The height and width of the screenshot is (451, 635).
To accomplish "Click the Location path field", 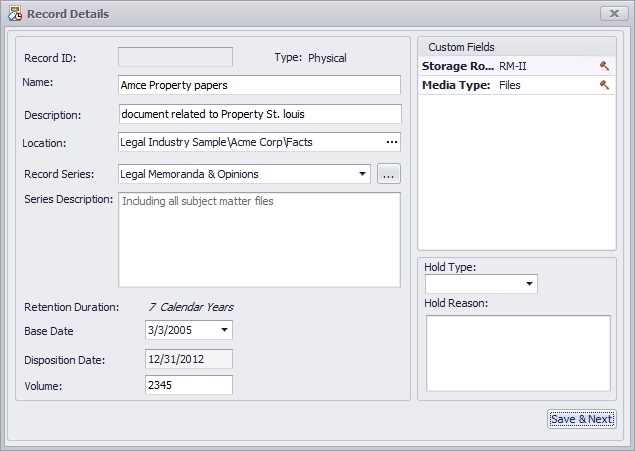I will [x=248, y=142].
